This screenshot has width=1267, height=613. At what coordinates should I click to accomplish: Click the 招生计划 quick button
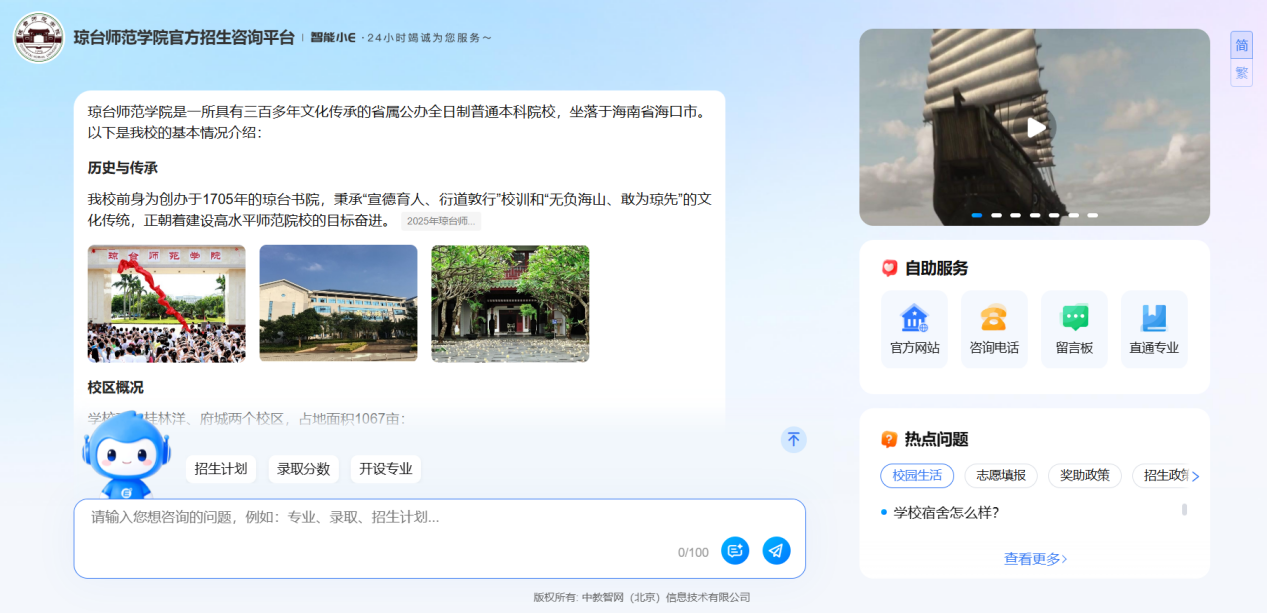click(x=221, y=469)
